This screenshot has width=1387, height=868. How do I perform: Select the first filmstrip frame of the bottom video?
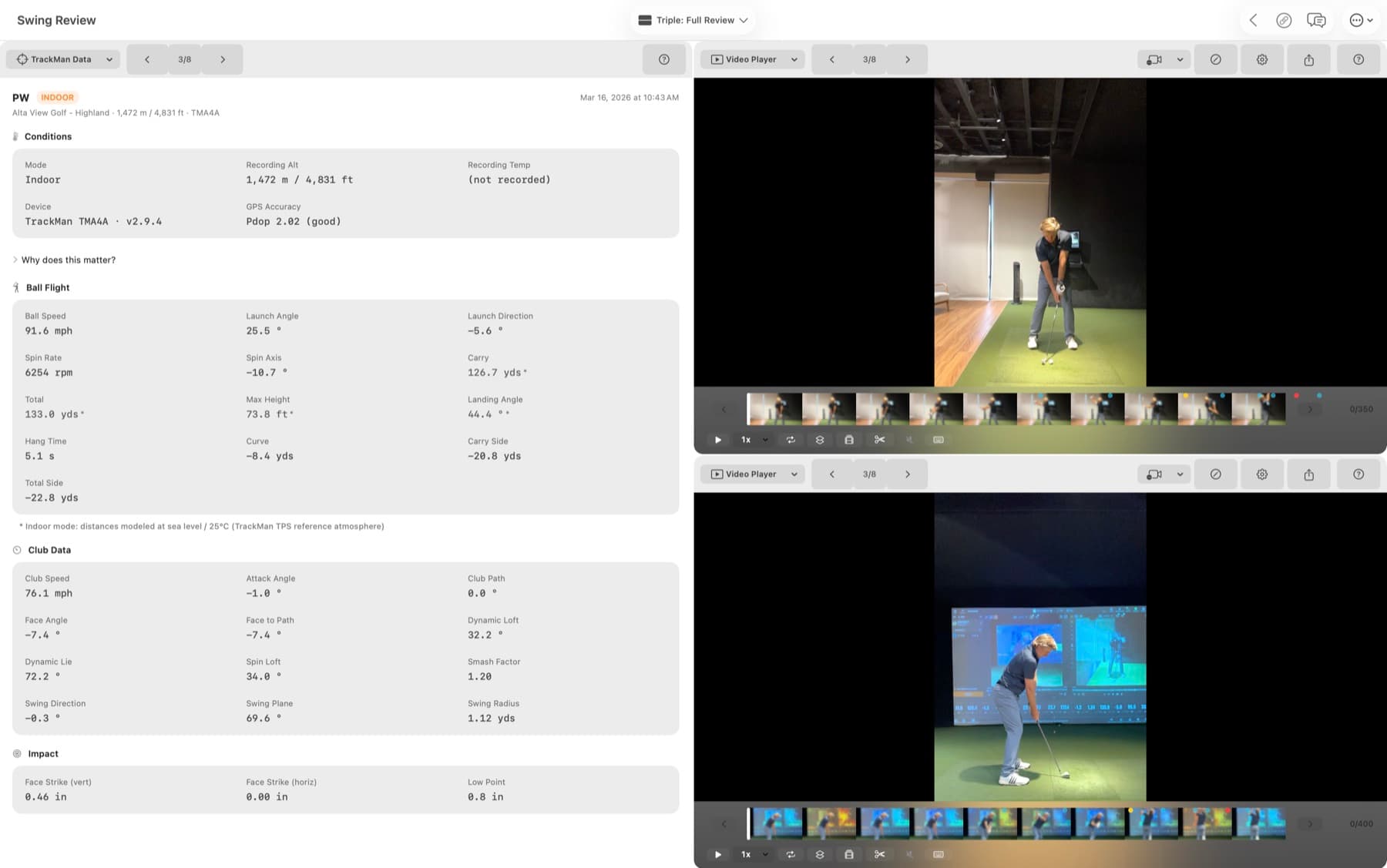coord(777,823)
